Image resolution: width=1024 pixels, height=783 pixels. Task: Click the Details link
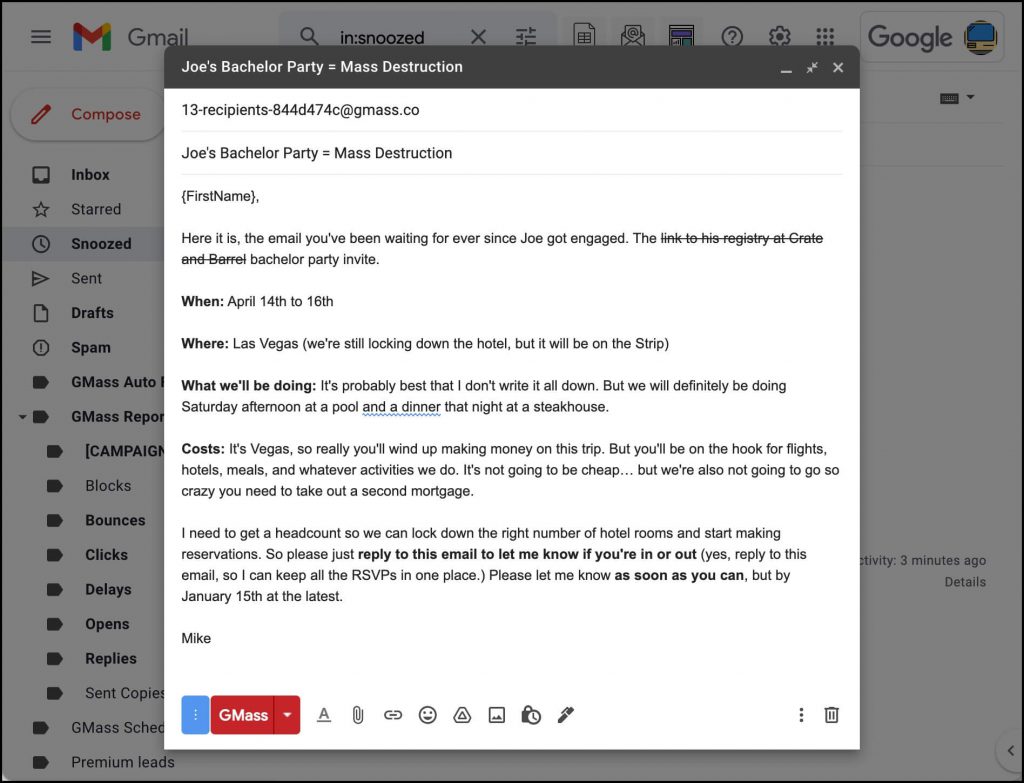964,582
